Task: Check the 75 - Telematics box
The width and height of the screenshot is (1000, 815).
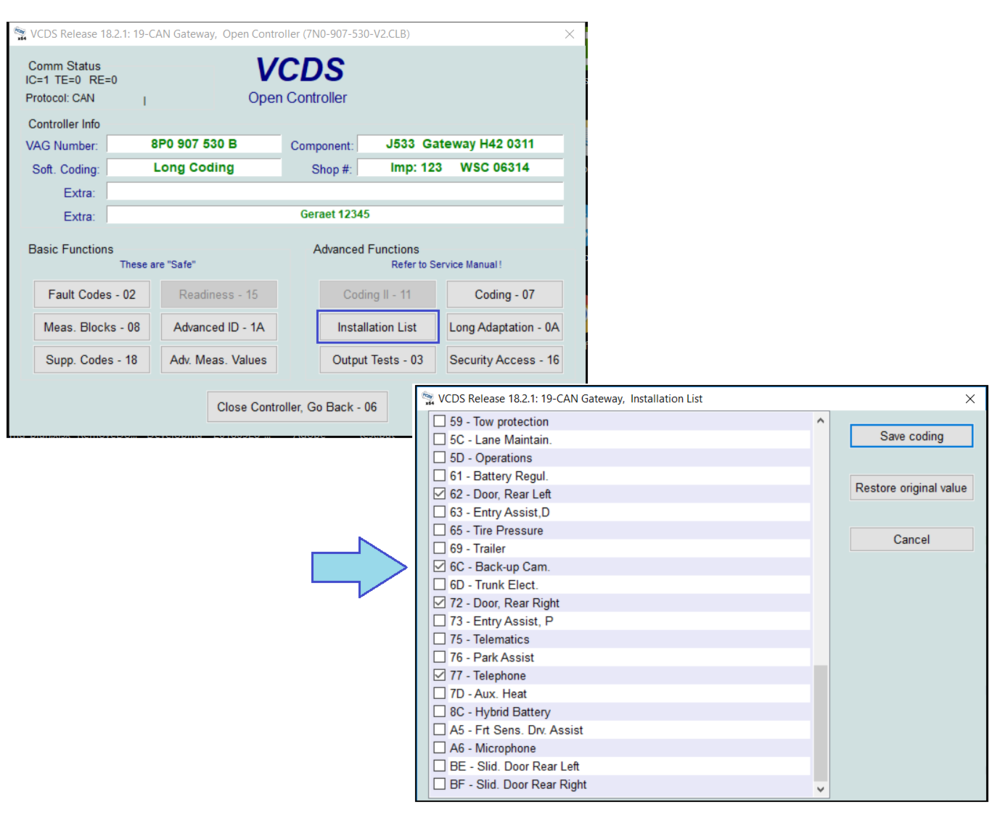Action: click(x=439, y=639)
